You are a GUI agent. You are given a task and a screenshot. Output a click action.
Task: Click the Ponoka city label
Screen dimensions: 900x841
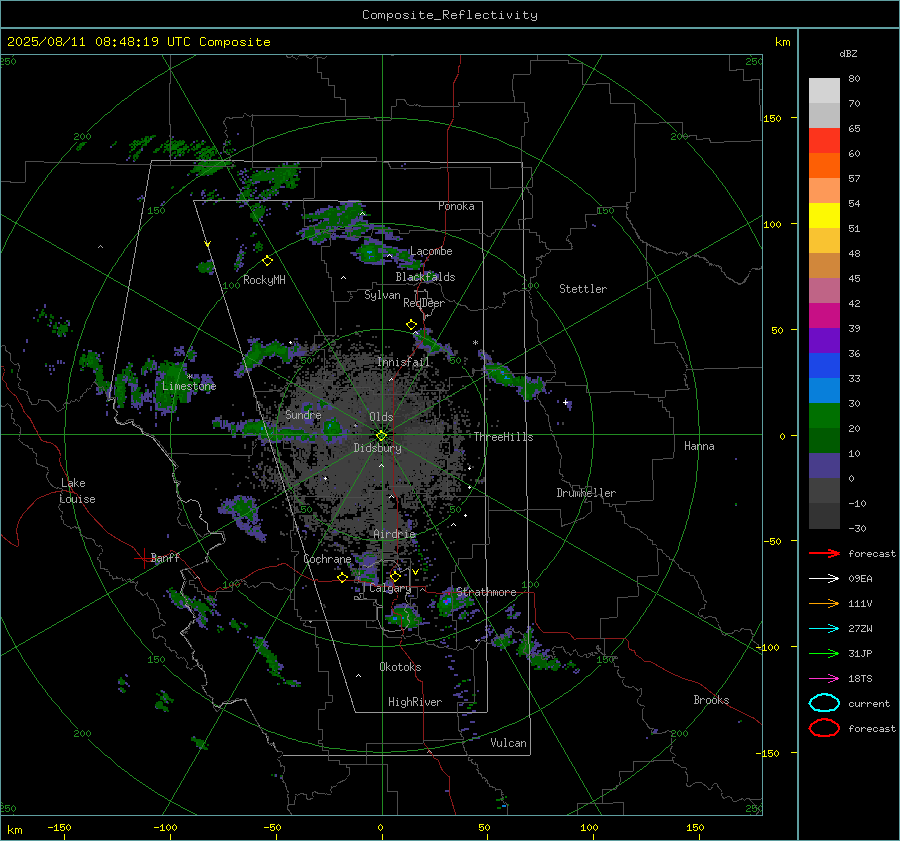[x=456, y=206]
